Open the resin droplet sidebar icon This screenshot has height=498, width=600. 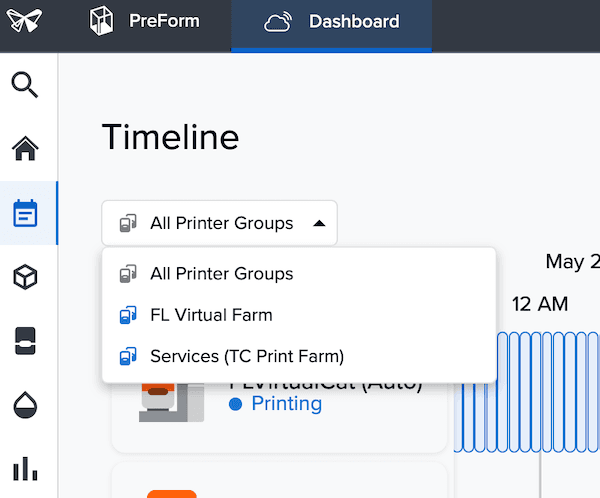coord(25,405)
